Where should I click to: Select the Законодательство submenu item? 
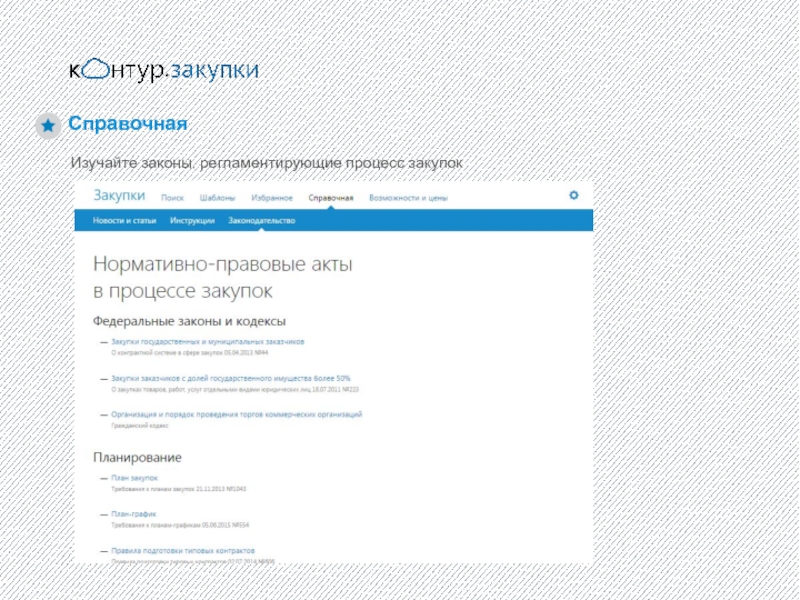[x=262, y=220]
